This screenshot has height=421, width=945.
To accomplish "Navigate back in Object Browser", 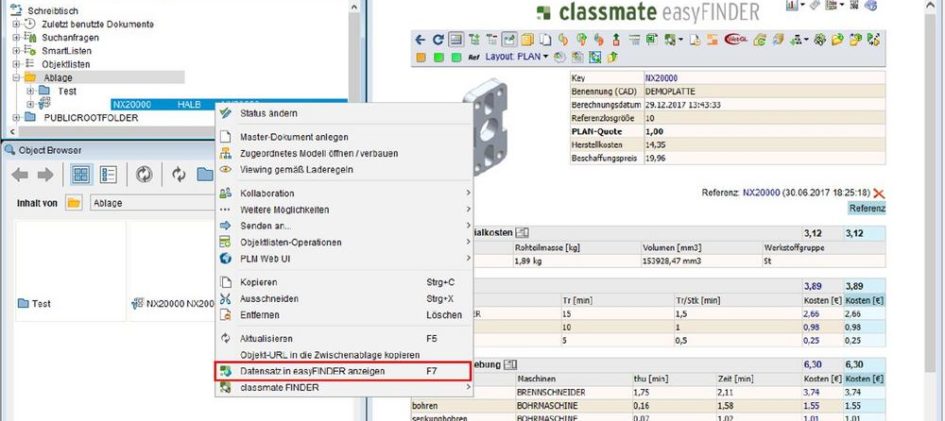I will (20, 175).
